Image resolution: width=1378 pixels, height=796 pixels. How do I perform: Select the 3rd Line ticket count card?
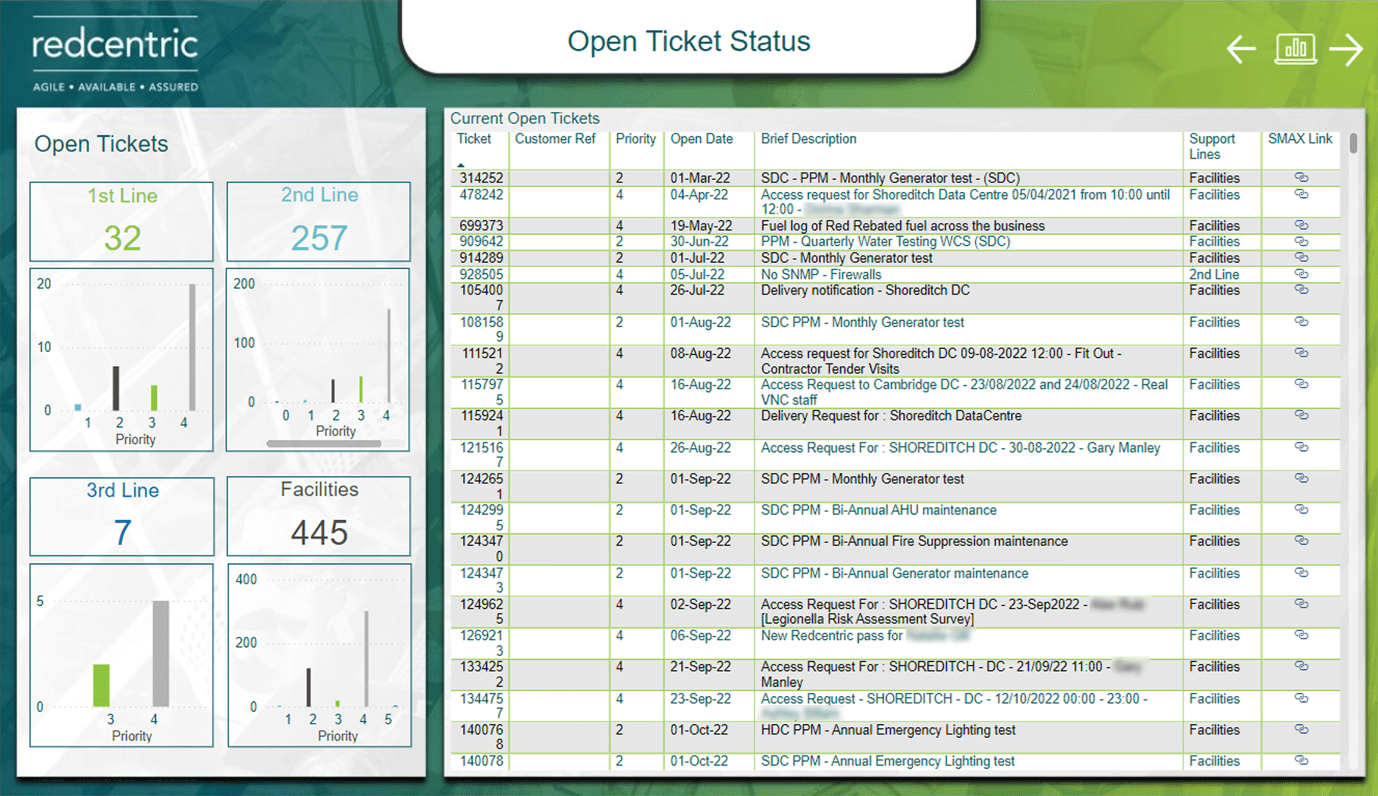[122, 517]
